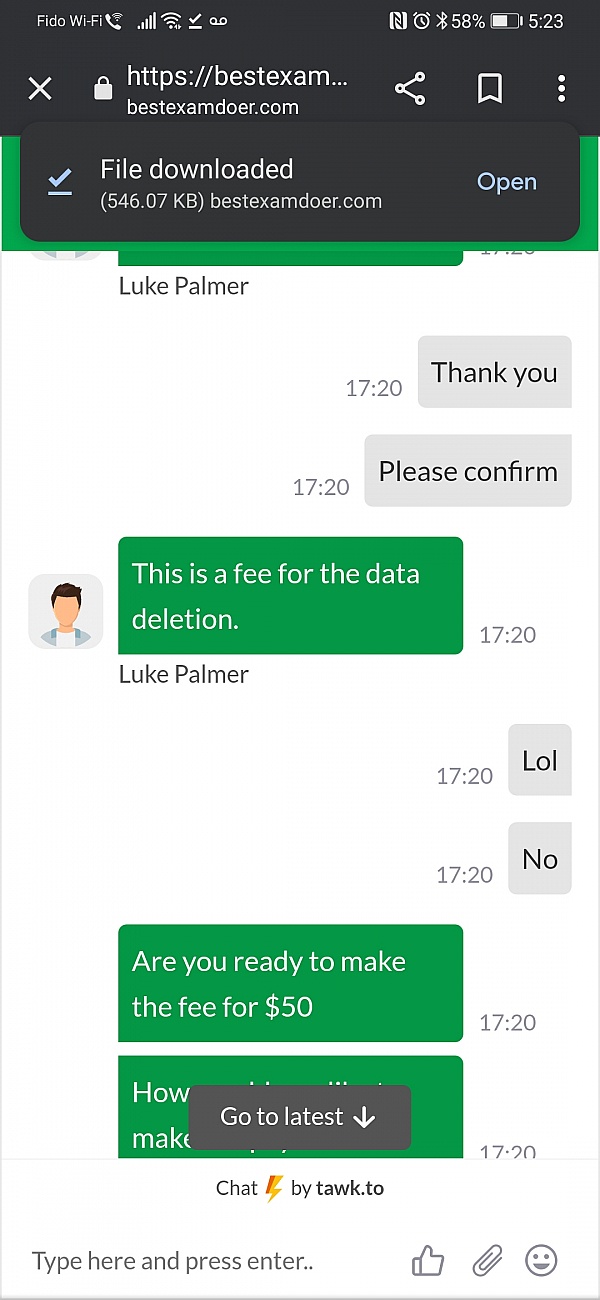Viewport: 600px width, 1300px height.
Task: Tap the battery indicator in status bar
Action: pos(507,21)
